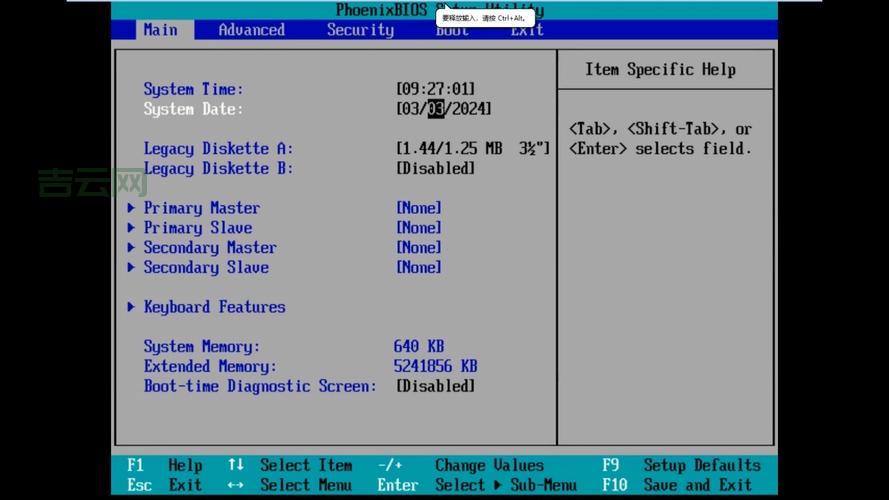Change the Legacy Diskette A value
Screen dimensions: 889x500
pyautogui.click(x=472, y=149)
